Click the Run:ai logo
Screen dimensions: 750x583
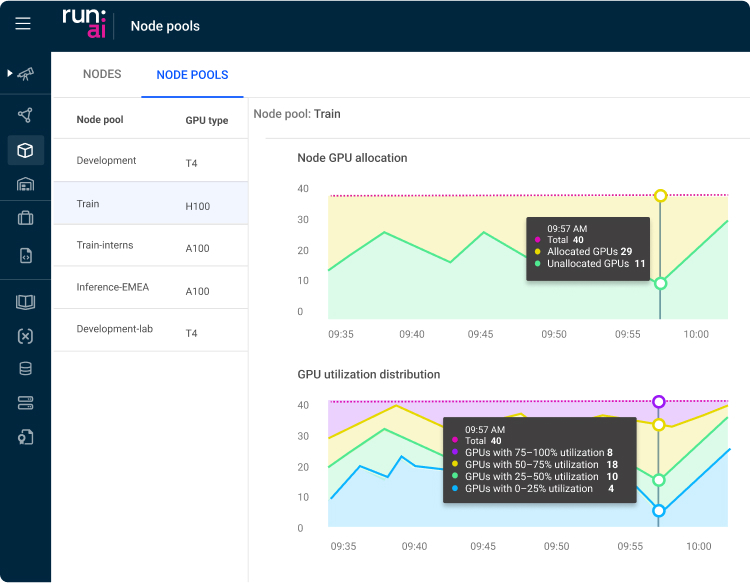click(82, 23)
